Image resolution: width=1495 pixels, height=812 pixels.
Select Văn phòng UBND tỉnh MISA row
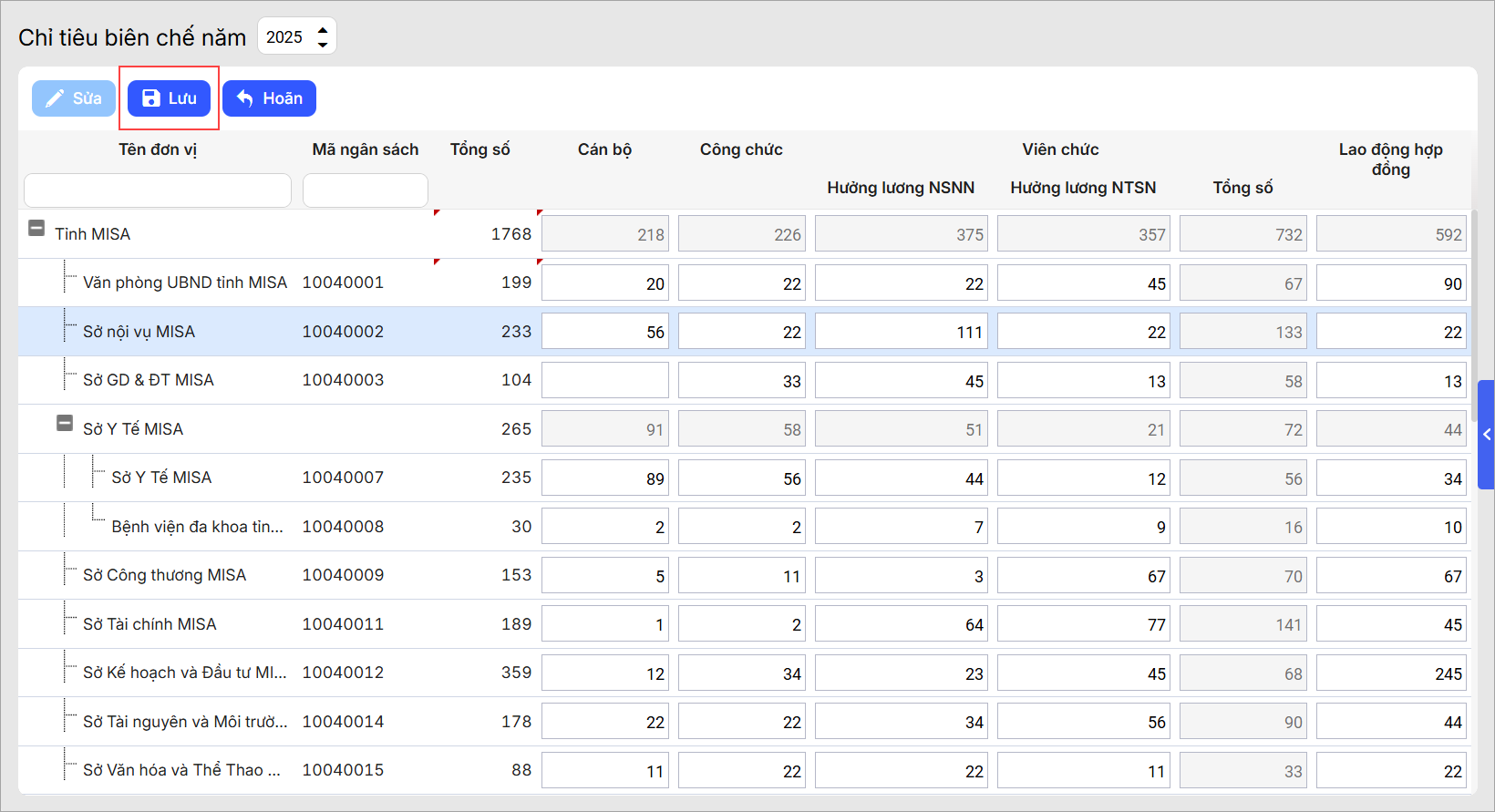pos(184,283)
